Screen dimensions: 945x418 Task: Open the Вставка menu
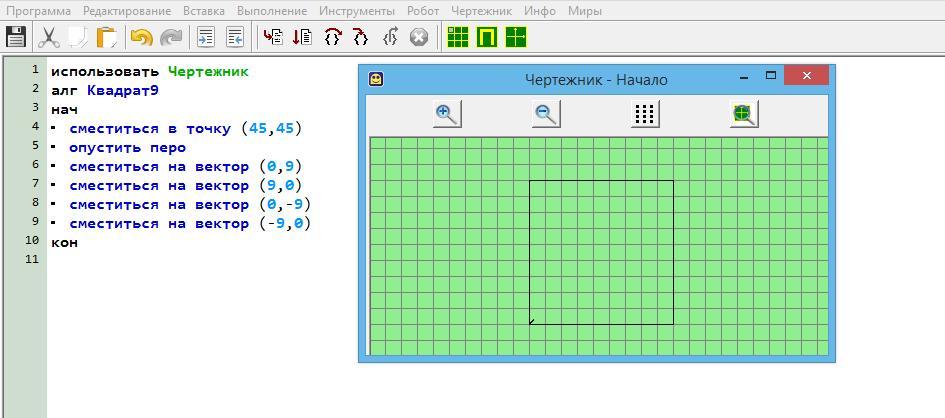[204, 11]
